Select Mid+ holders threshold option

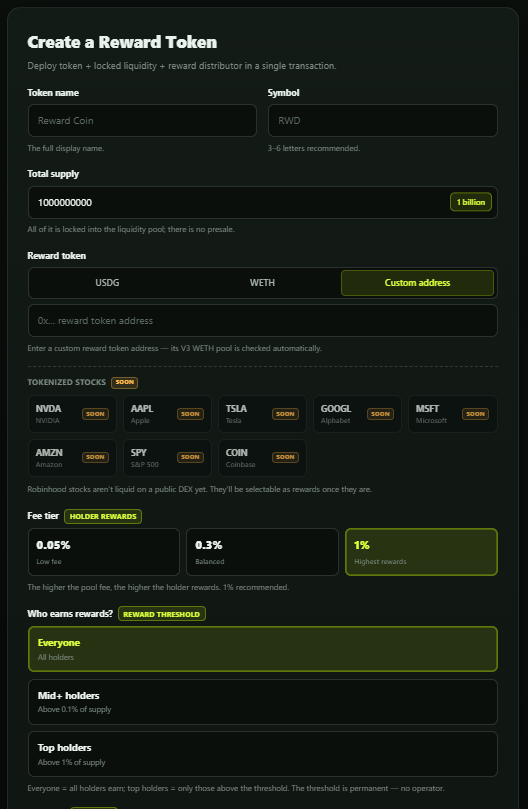tap(263, 702)
